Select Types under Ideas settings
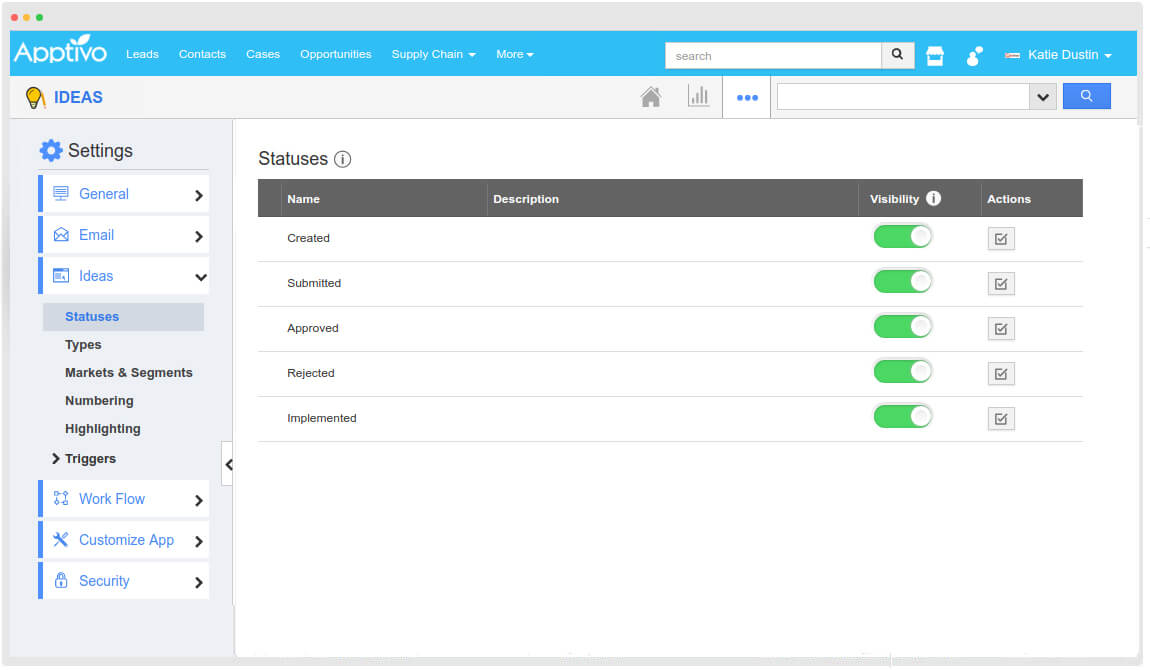The width and height of the screenshot is (1150, 670). (83, 345)
